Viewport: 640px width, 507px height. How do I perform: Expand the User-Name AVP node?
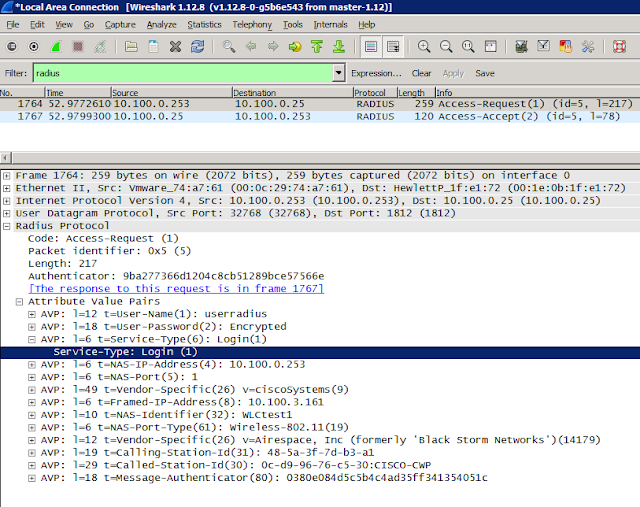(x=32, y=315)
